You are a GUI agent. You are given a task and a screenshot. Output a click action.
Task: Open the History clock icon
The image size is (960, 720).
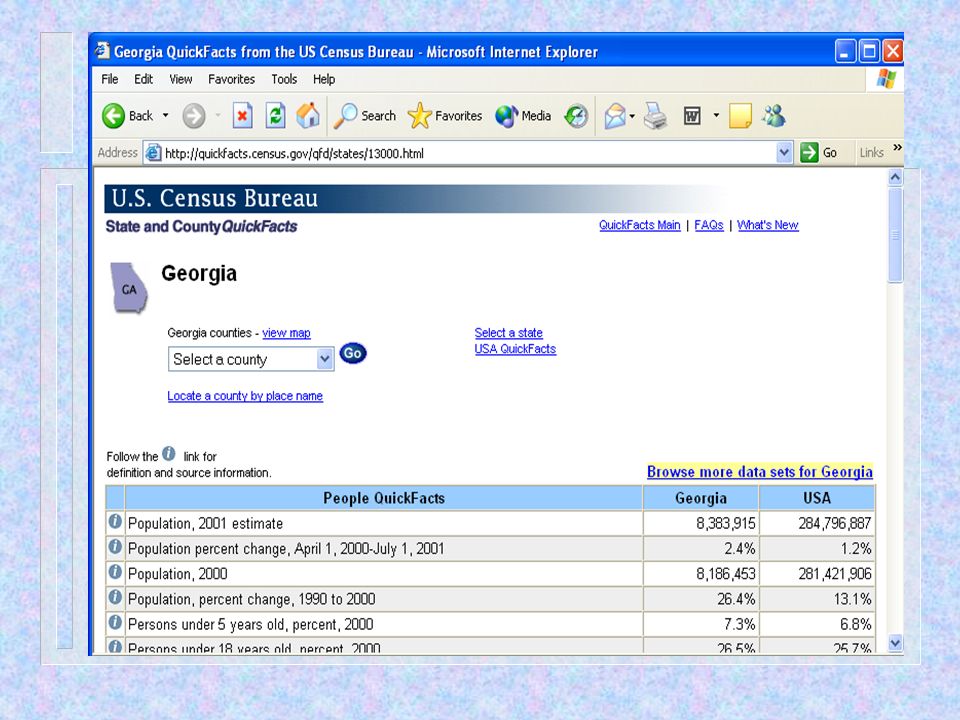coord(576,116)
